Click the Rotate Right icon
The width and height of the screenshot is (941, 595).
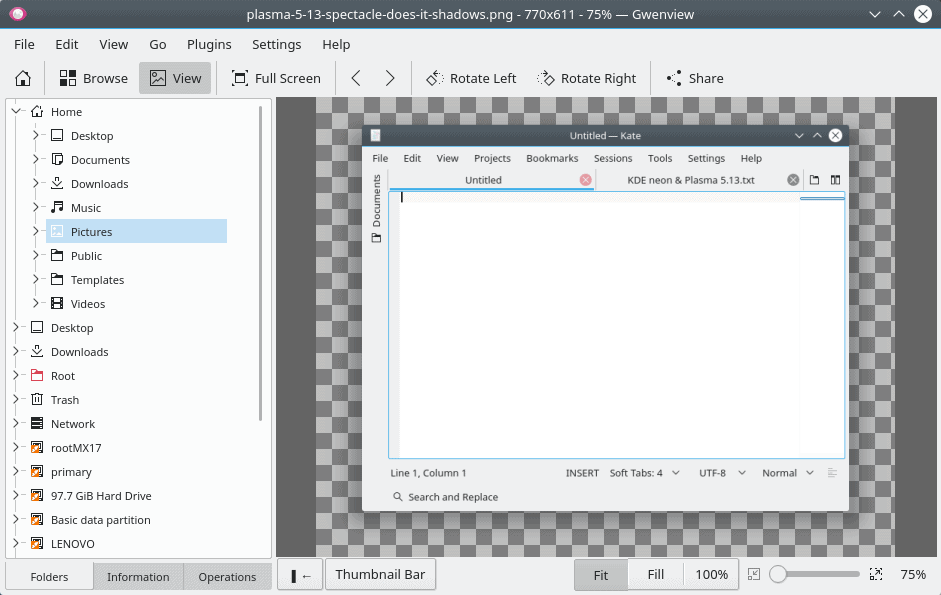pyautogui.click(x=546, y=78)
